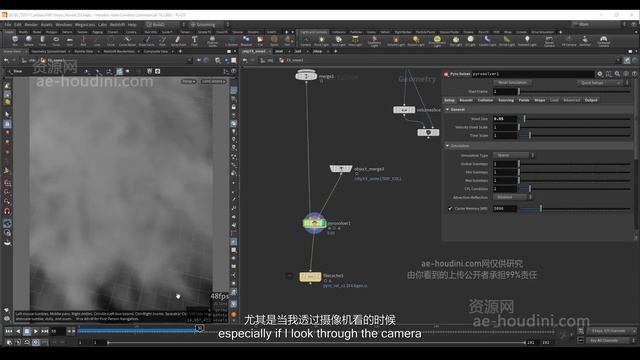Screen dimensions: 640x360
Task: Collapse the Simulation section
Action: pyautogui.click(x=447, y=146)
